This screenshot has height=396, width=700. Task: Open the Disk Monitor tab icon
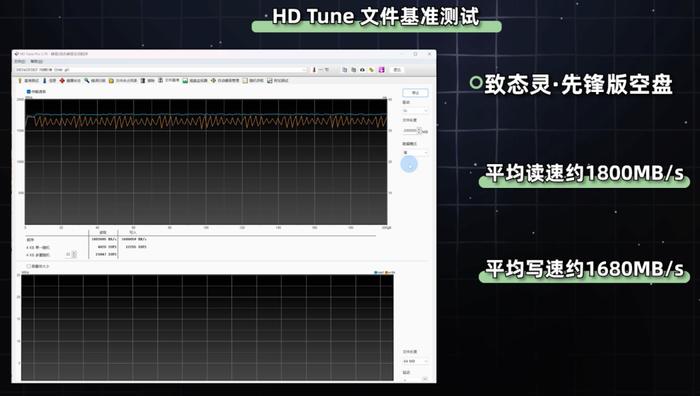pyautogui.click(x=196, y=81)
